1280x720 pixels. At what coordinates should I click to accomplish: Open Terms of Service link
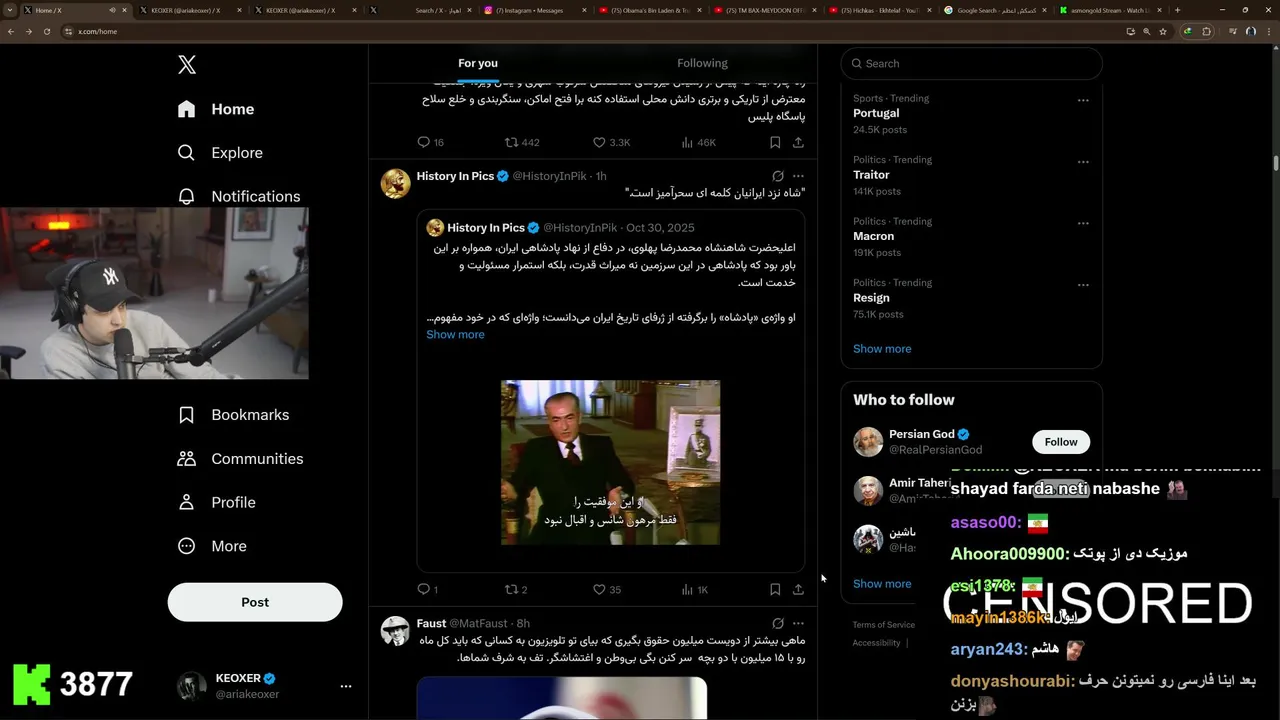coord(883,625)
